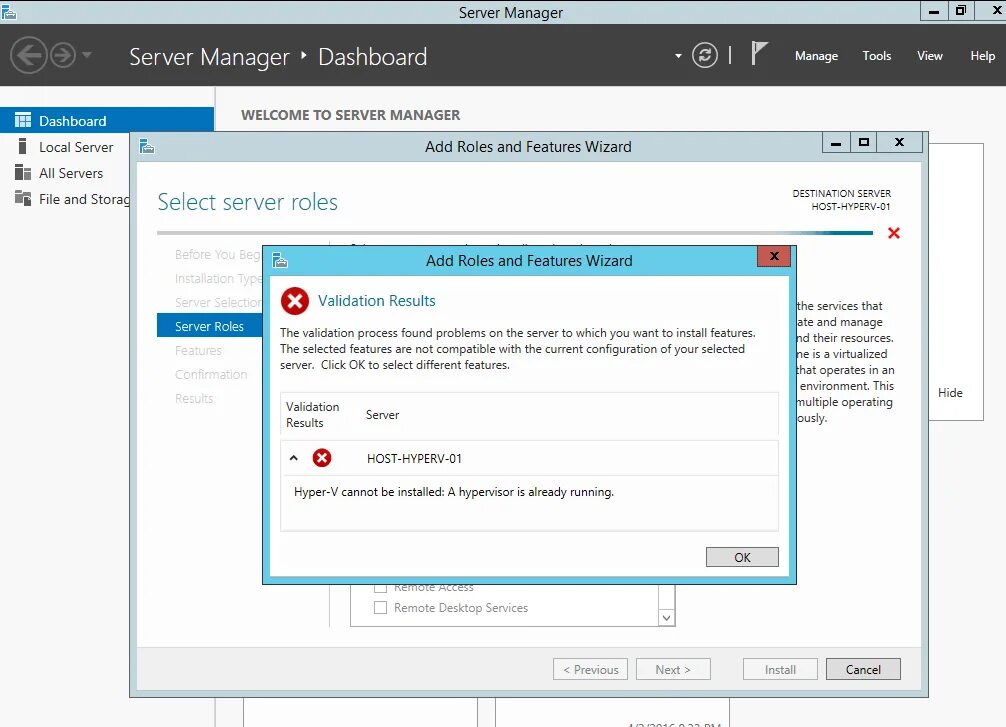Close the Validation Results dialog with the red X
Viewport: 1006px width, 727px height.
click(774, 256)
